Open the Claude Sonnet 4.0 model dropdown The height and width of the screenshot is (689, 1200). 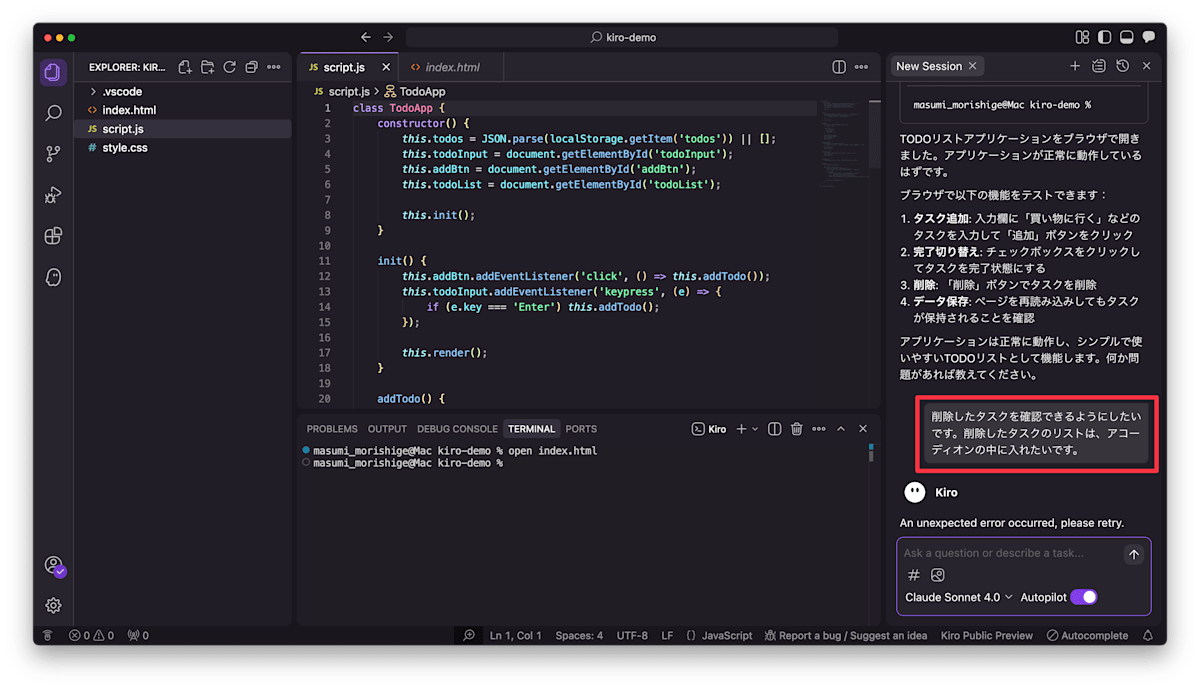pos(958,597)
